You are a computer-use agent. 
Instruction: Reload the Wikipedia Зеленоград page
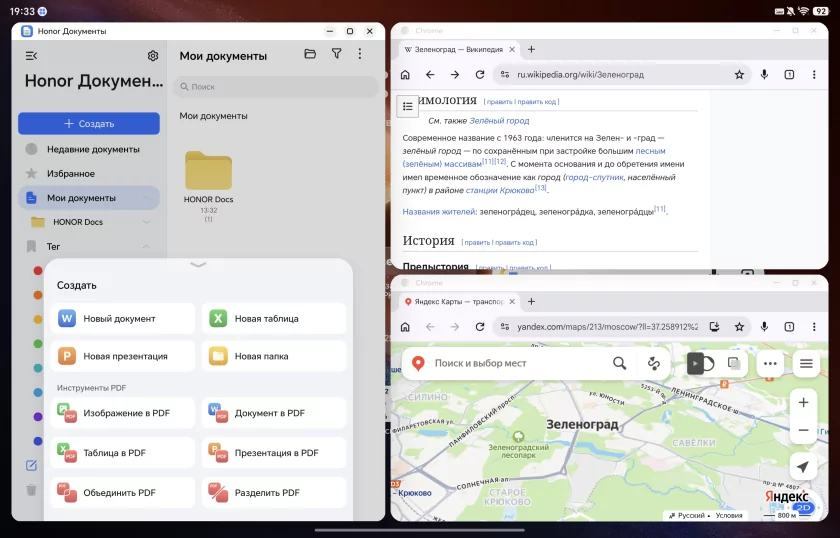tap(480, 74)
